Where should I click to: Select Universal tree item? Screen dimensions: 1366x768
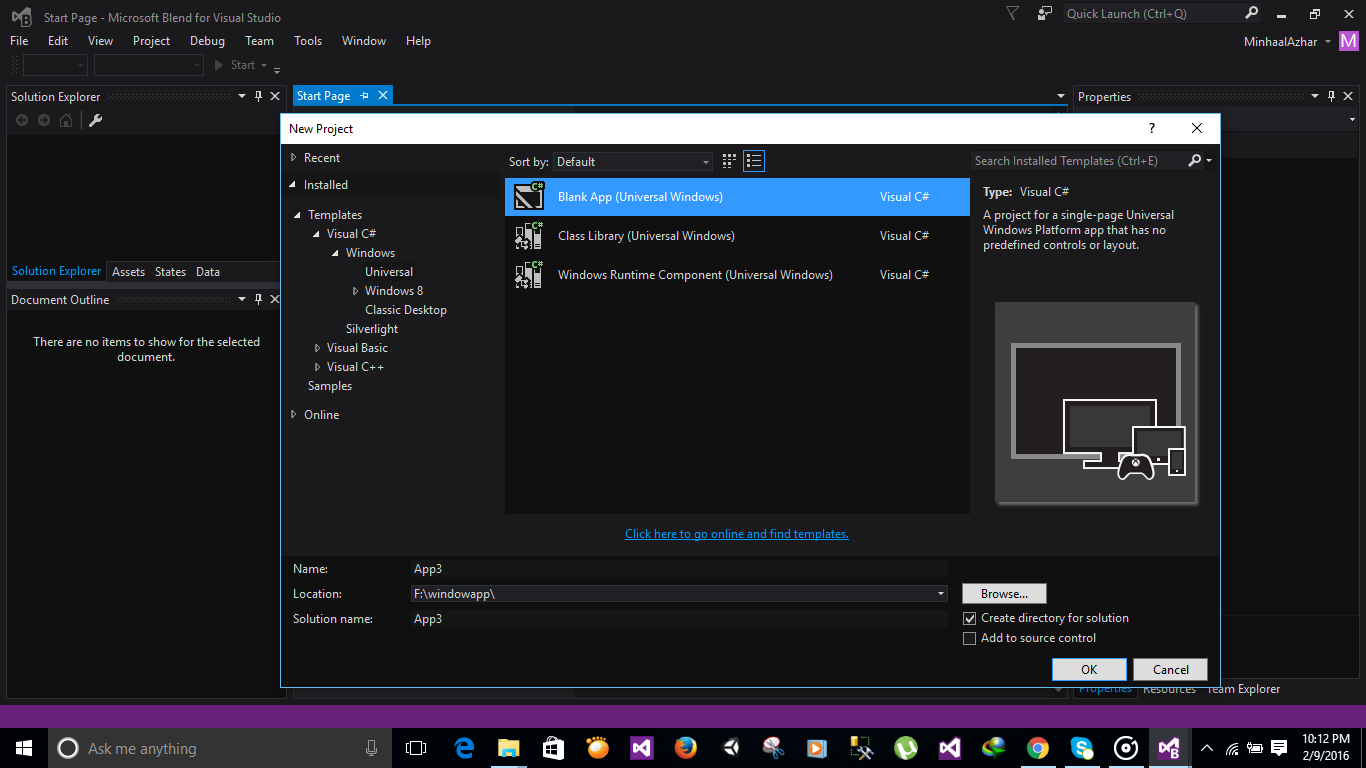pos(389,272)
